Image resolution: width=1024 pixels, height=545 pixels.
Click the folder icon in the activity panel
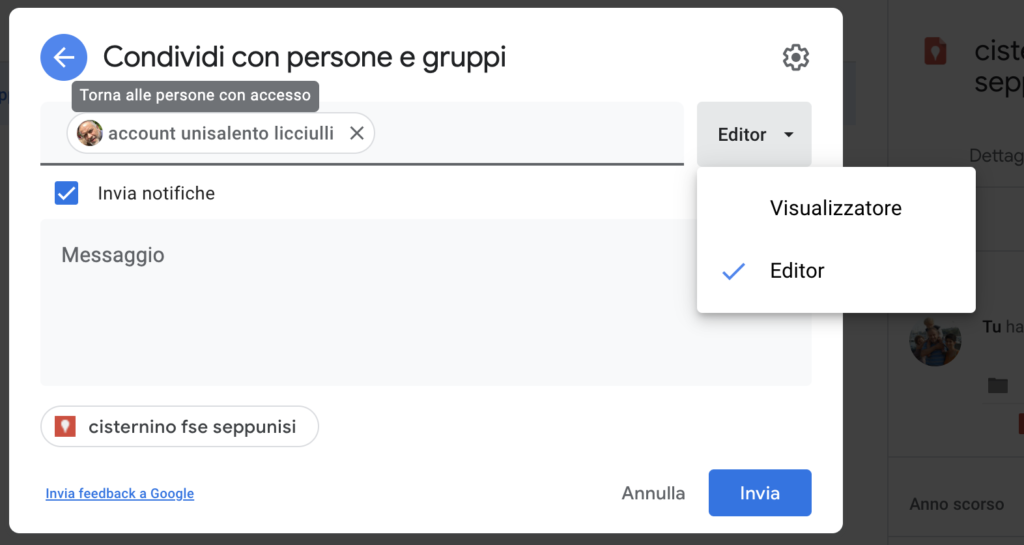[x=997, y=385]
